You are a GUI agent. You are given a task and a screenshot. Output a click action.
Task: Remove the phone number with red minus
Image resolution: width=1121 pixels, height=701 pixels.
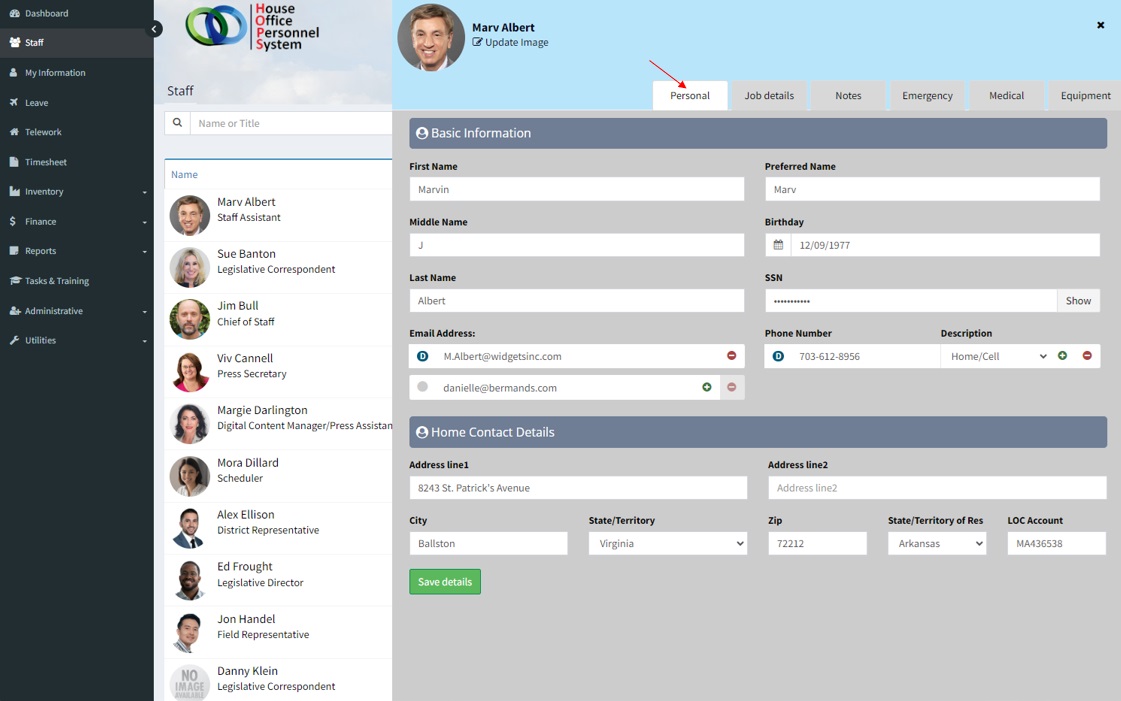[x=1087, y=356]
